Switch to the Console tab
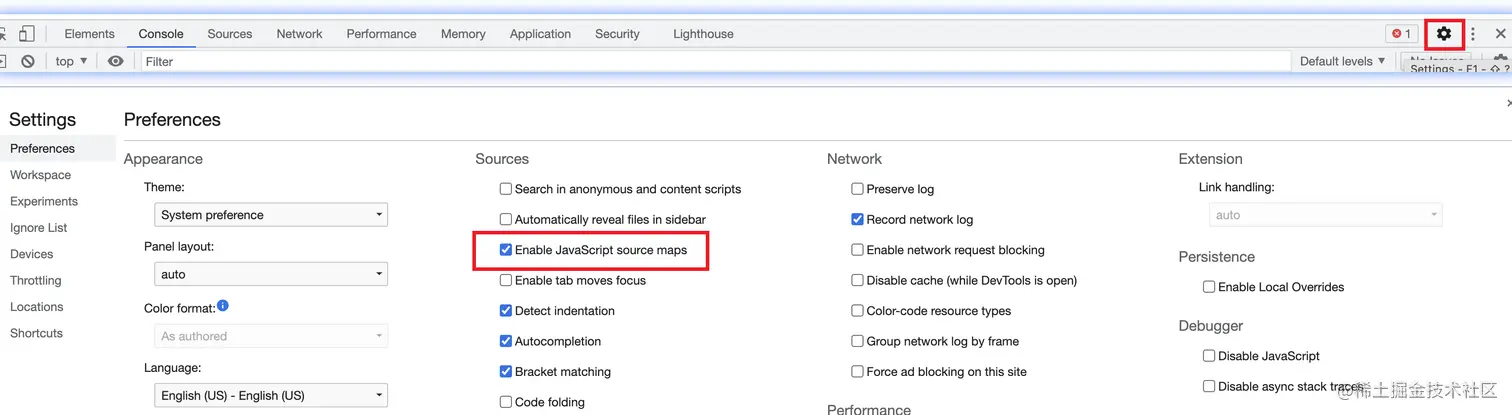Image resolution: width=1512 pixels, height=415 pixels. pos(161,34)
